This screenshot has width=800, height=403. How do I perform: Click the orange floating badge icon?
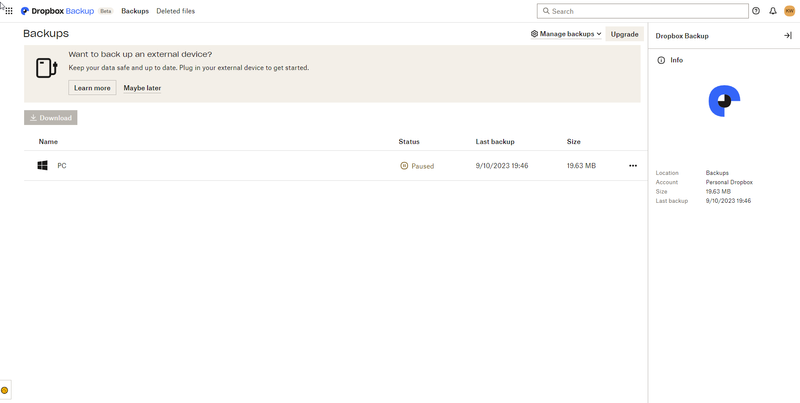pyautogui.click(x=5, y=390)
